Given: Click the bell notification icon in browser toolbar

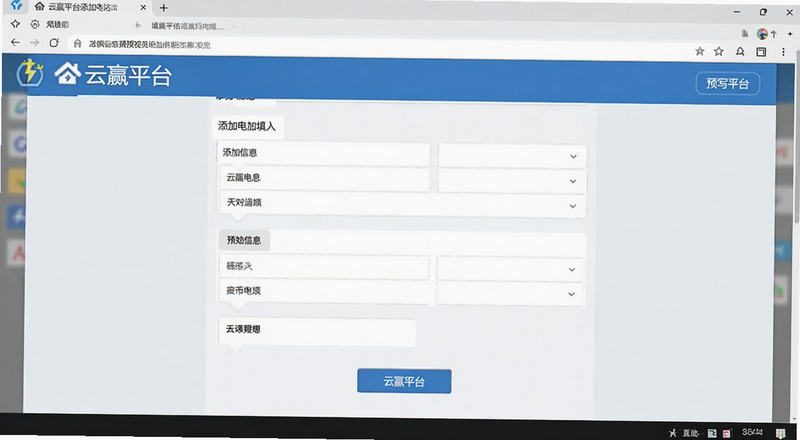Looking at the screenshot, I should pos(740,51).
